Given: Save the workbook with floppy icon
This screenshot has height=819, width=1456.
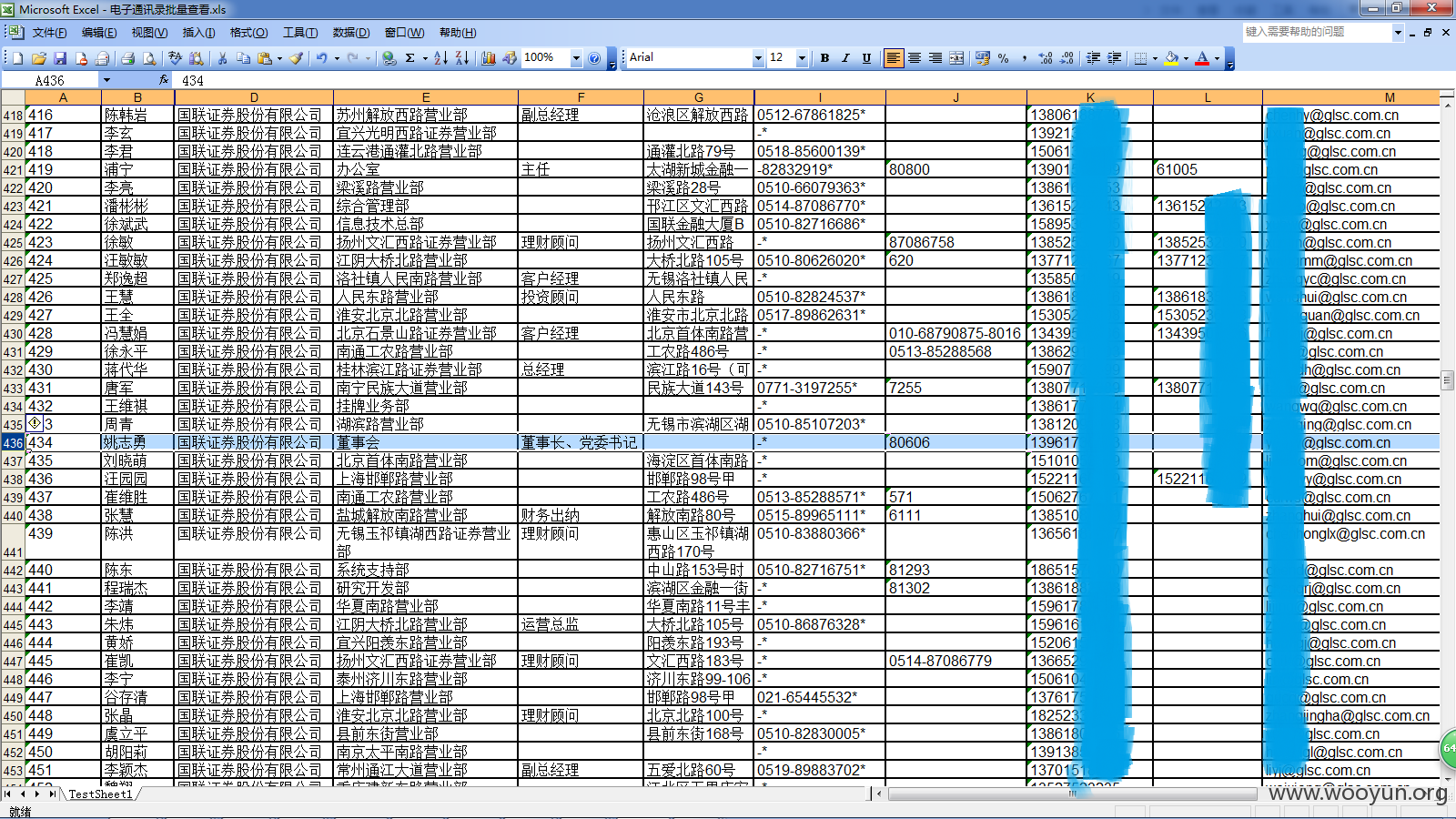Looking at the screenshot, I should tap(60, 58).
